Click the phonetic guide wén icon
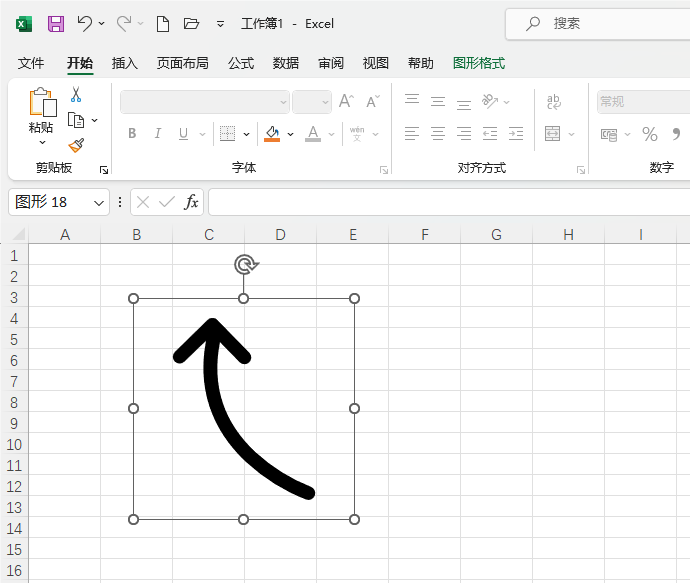The image size is (690, 583). (x=357, y=133)
